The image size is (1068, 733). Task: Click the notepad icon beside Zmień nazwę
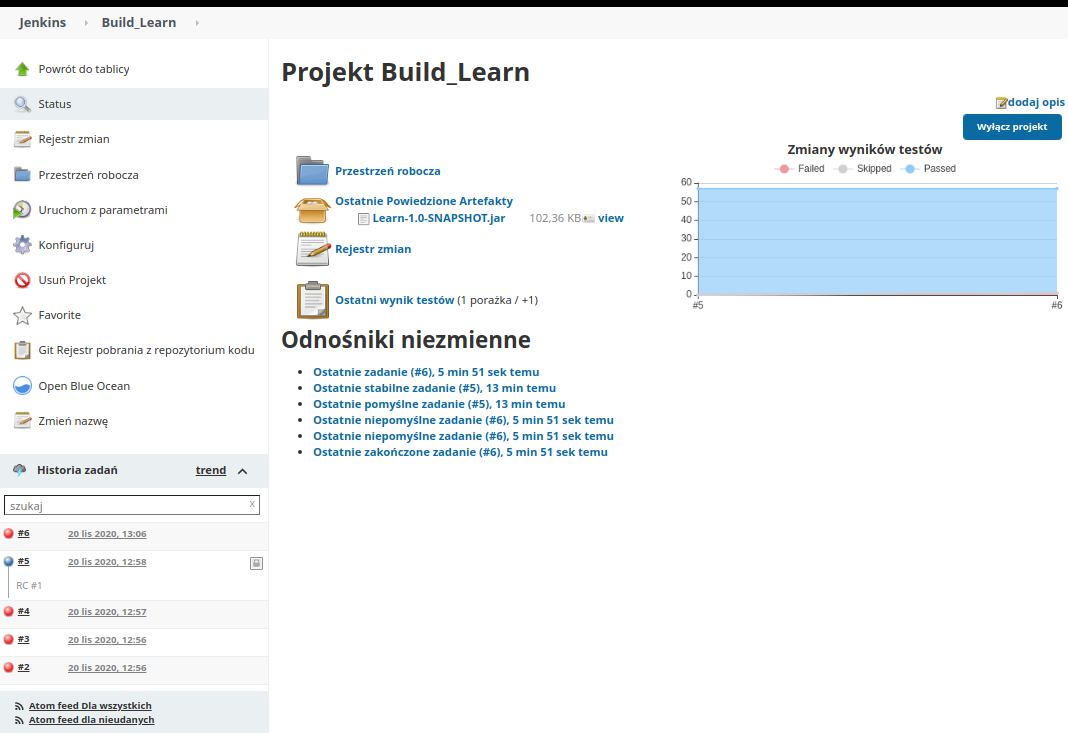tap(22, 420)
